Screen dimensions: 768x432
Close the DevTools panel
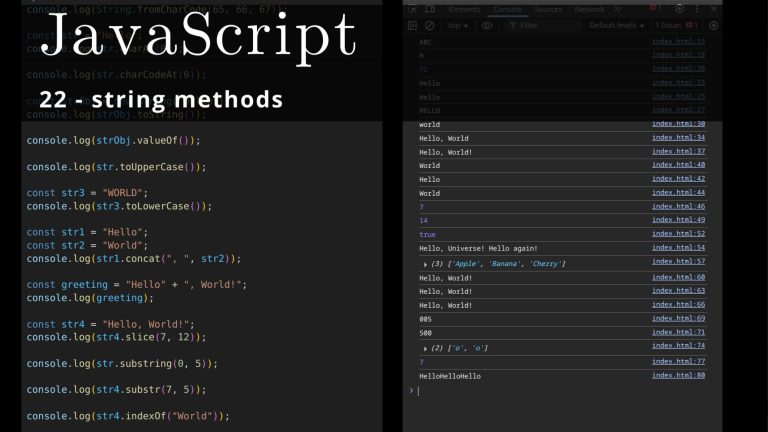coord(714,9)
